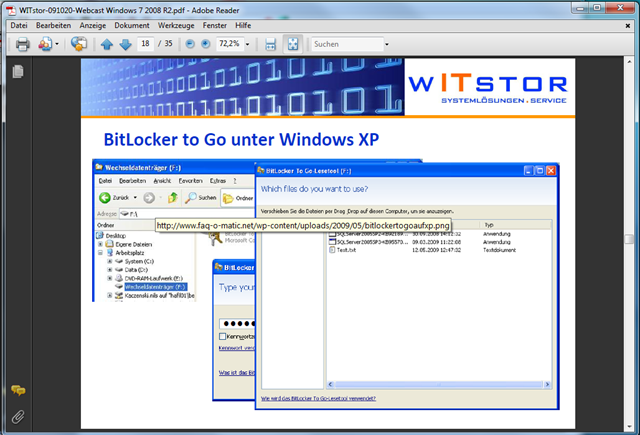This screenshot has width=640, height=435.
Task: Open the search options dropdown arrow
Action: coord(387,44)
